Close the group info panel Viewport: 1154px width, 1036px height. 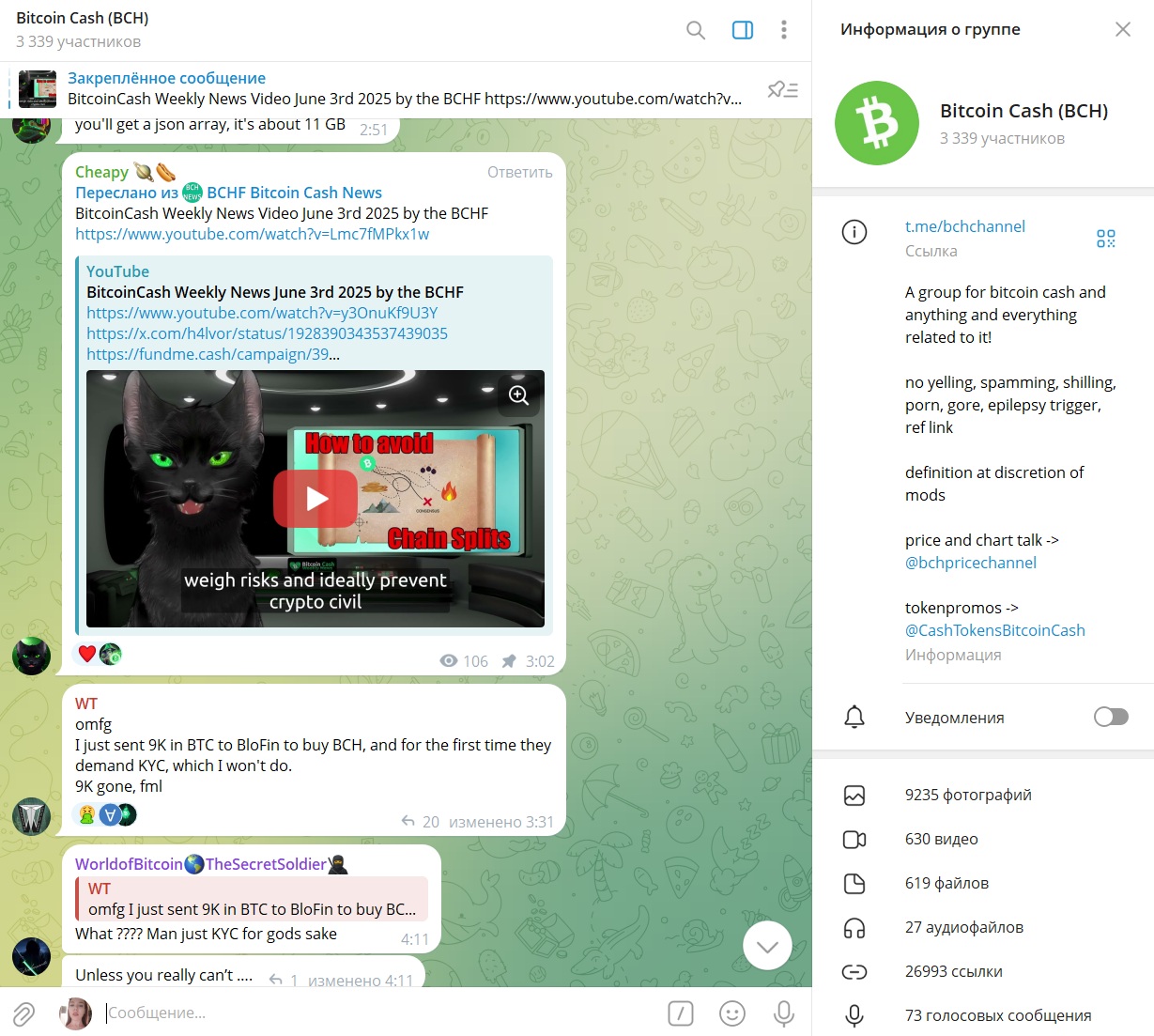coord(1123,29)
